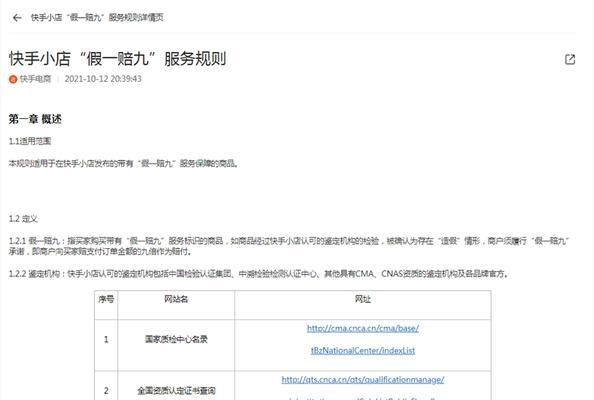The width and height of the screenshot is (594, 400).
Task: Click the paragraph starting 本规则适用于在快手小店
Action: point(123,164)
